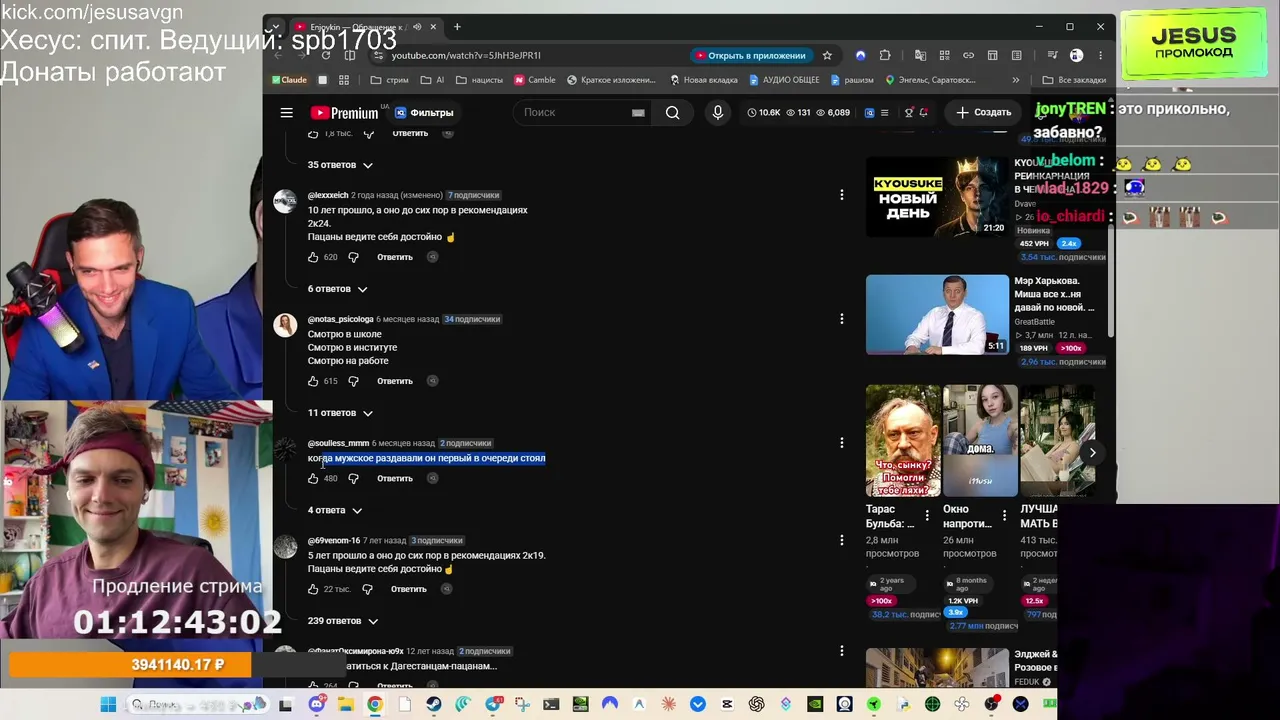Open a new browser tab
The width and height of the screenshot is (1280, 720).
457,27
